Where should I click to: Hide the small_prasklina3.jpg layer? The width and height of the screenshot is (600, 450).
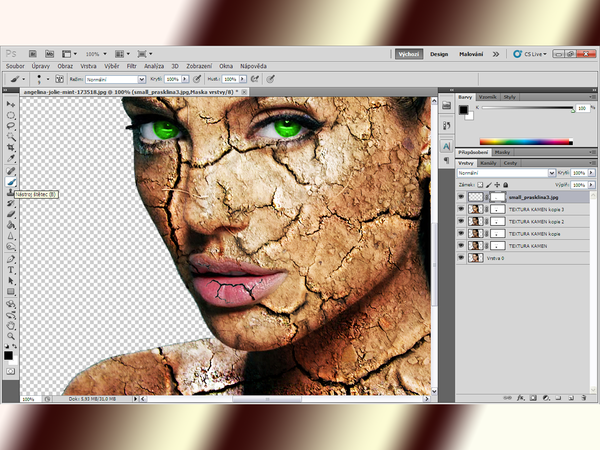461,198
